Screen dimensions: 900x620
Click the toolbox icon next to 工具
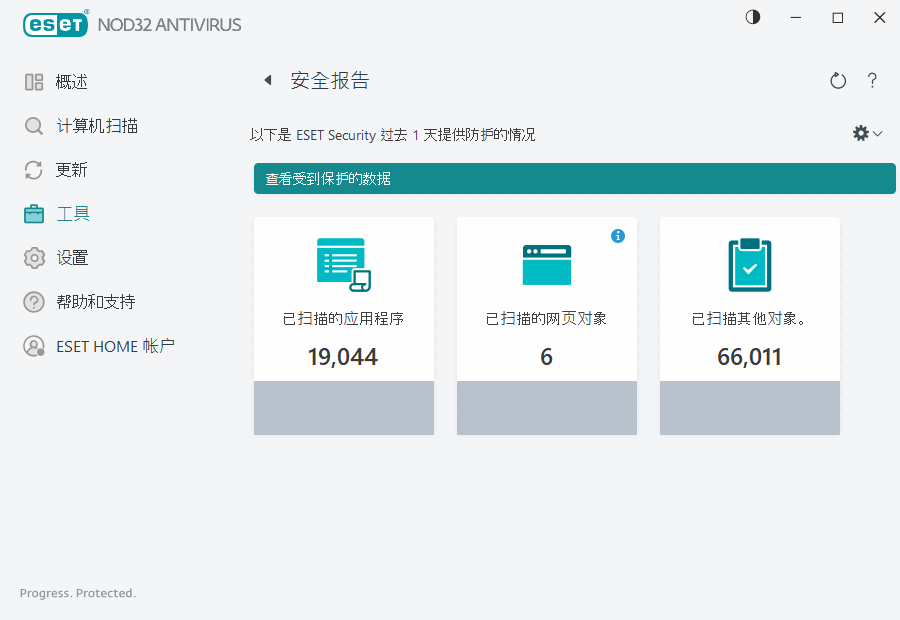tap(34, 214)
